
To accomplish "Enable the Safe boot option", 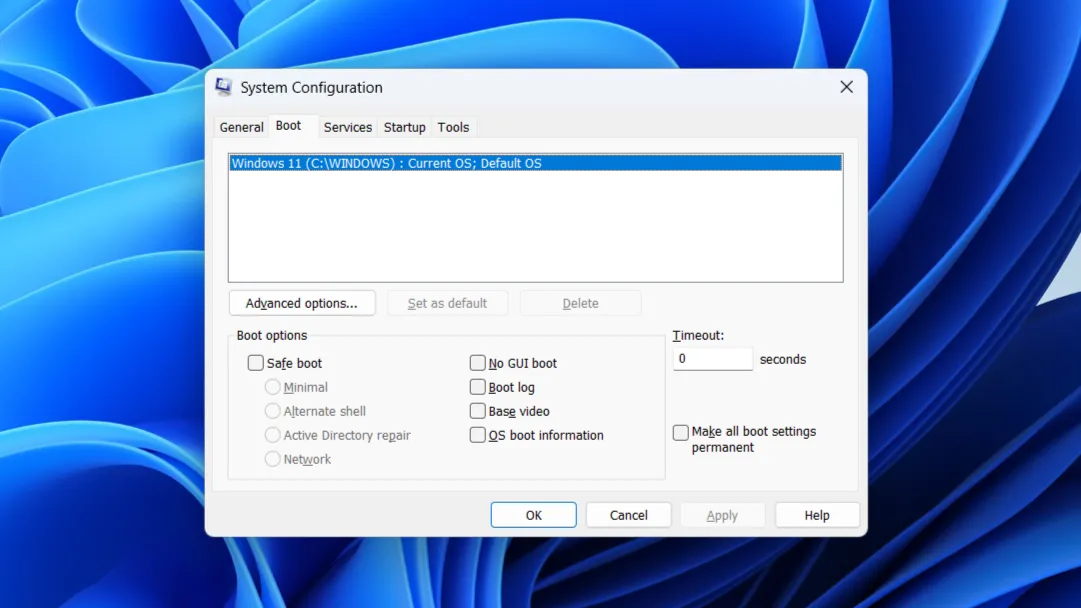I will (x=256, y=363).
